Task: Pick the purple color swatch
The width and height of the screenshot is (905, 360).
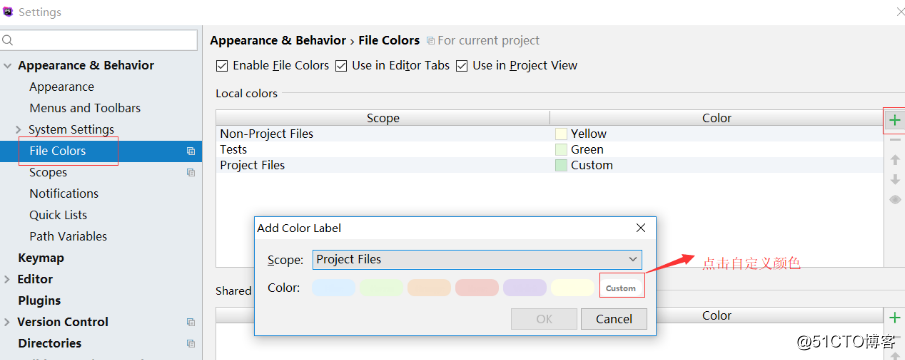Action: pyautogui.click(x=525, y=288)
